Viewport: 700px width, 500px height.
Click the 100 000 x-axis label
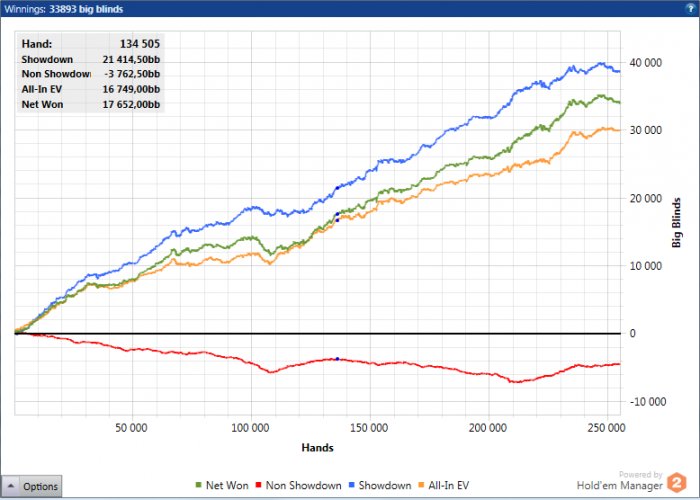click(250, 428)
